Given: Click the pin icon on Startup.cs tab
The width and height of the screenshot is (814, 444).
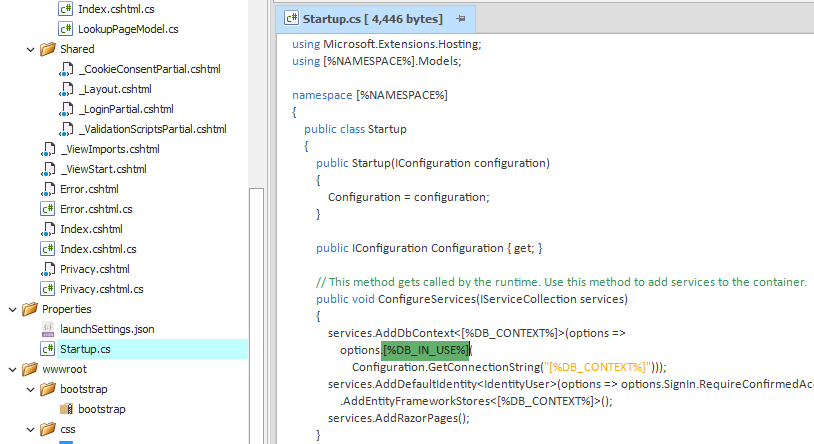Looking at the screenshot, I should point(460,19).
